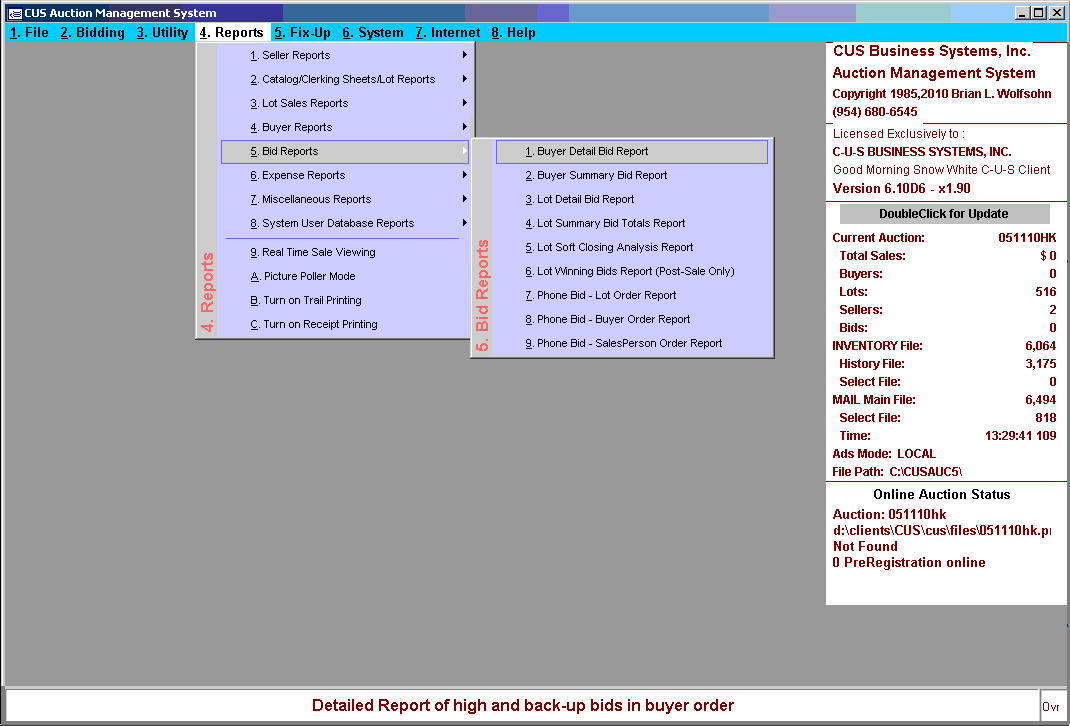
Task: Open Lot Summary Bid Totals Report
Action: [632, 223]
